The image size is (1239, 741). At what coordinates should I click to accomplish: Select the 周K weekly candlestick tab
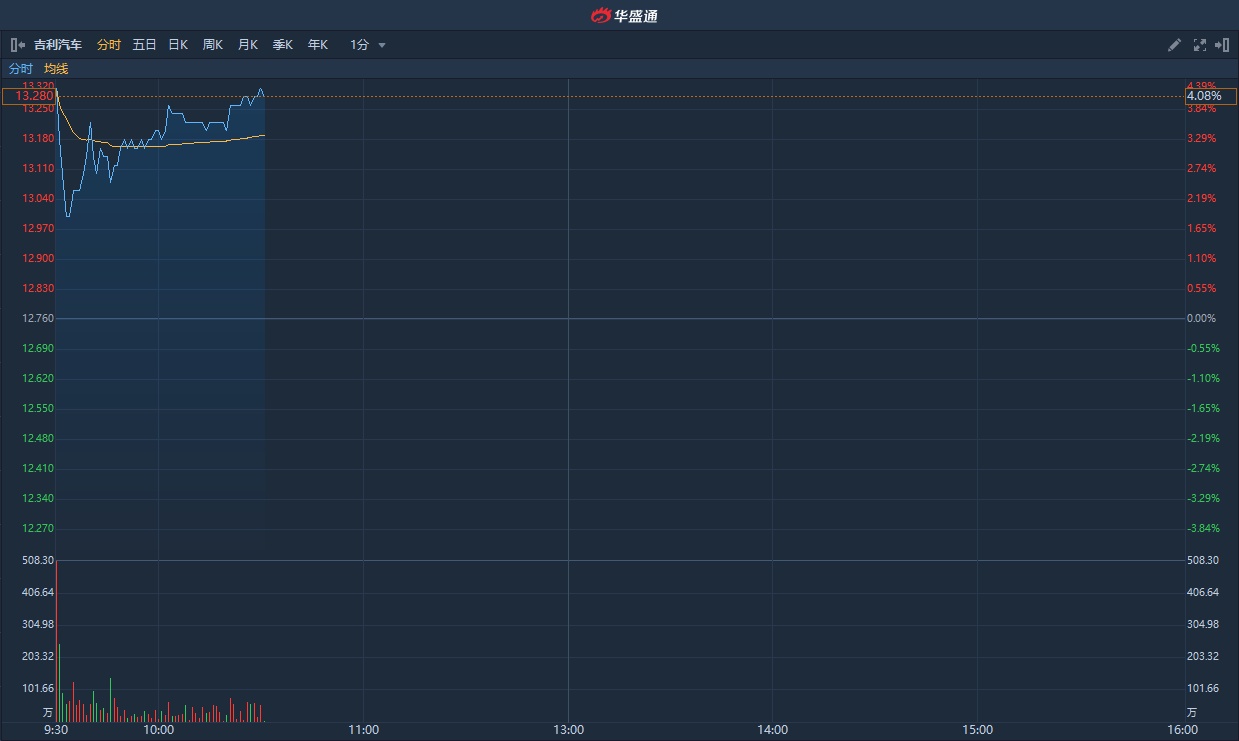click(212, 45)
